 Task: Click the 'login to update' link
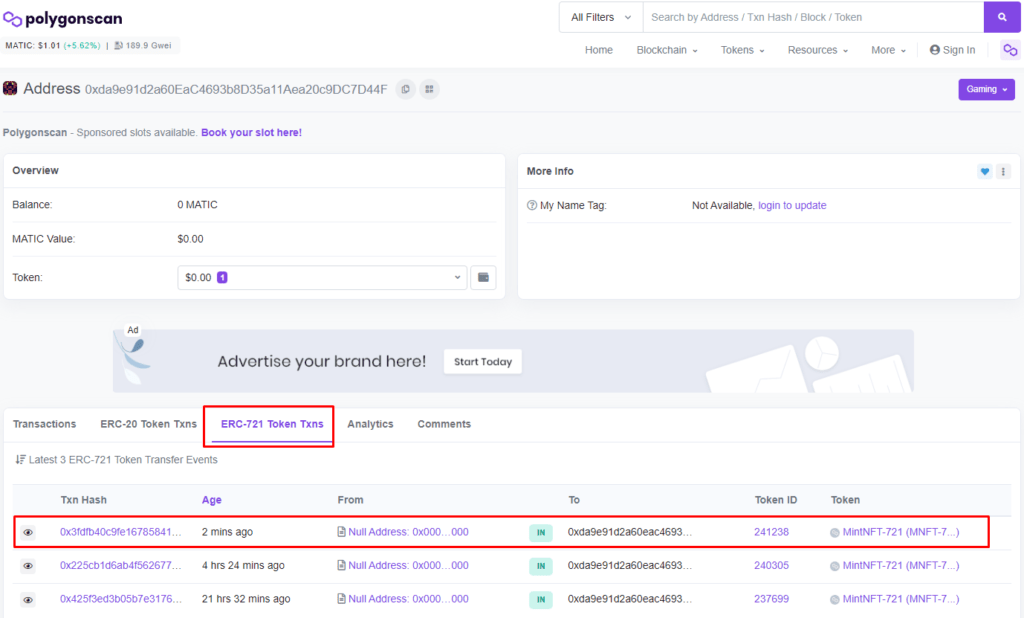pos(792,205)
